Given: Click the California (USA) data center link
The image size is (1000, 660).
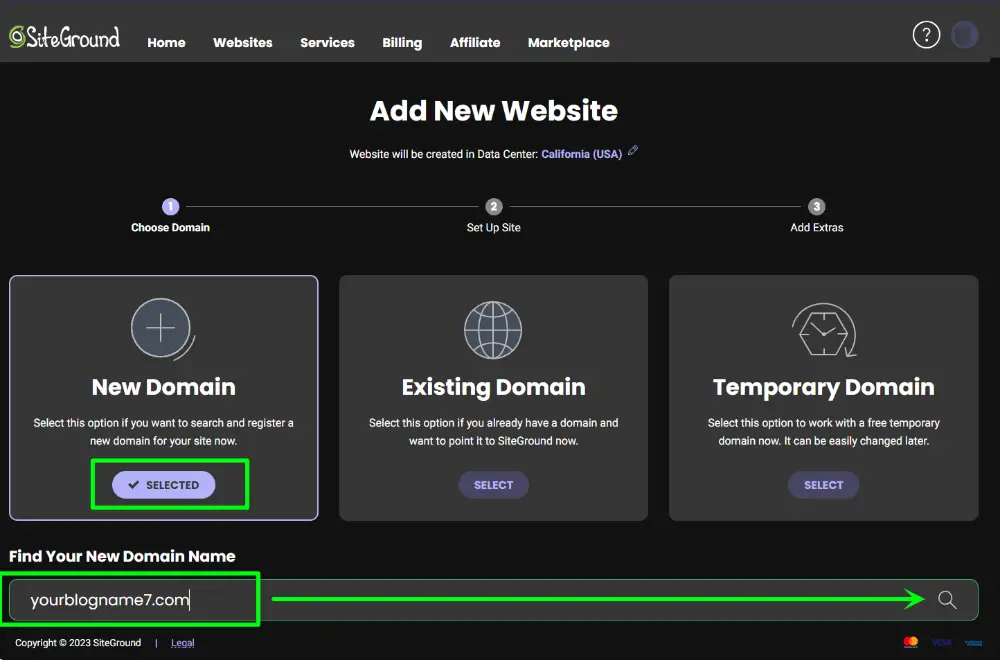Looking at the screenshot, I should pyautogui.click(x=581, y=154).
